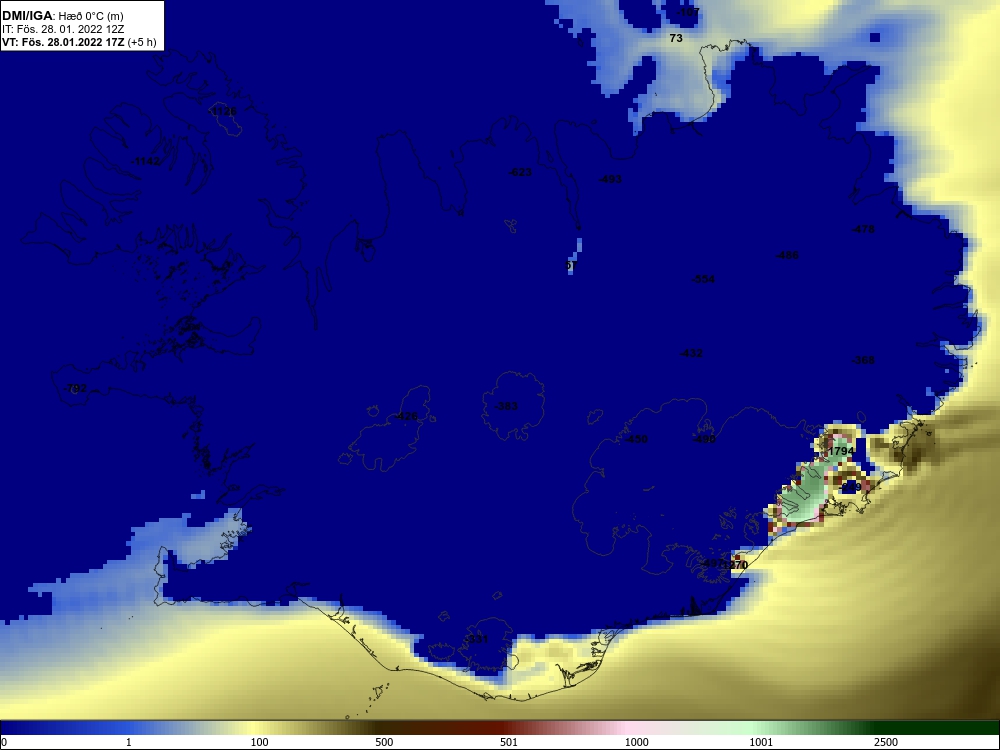
Task: Click the legend label '1001'
Action: (761, 742)
